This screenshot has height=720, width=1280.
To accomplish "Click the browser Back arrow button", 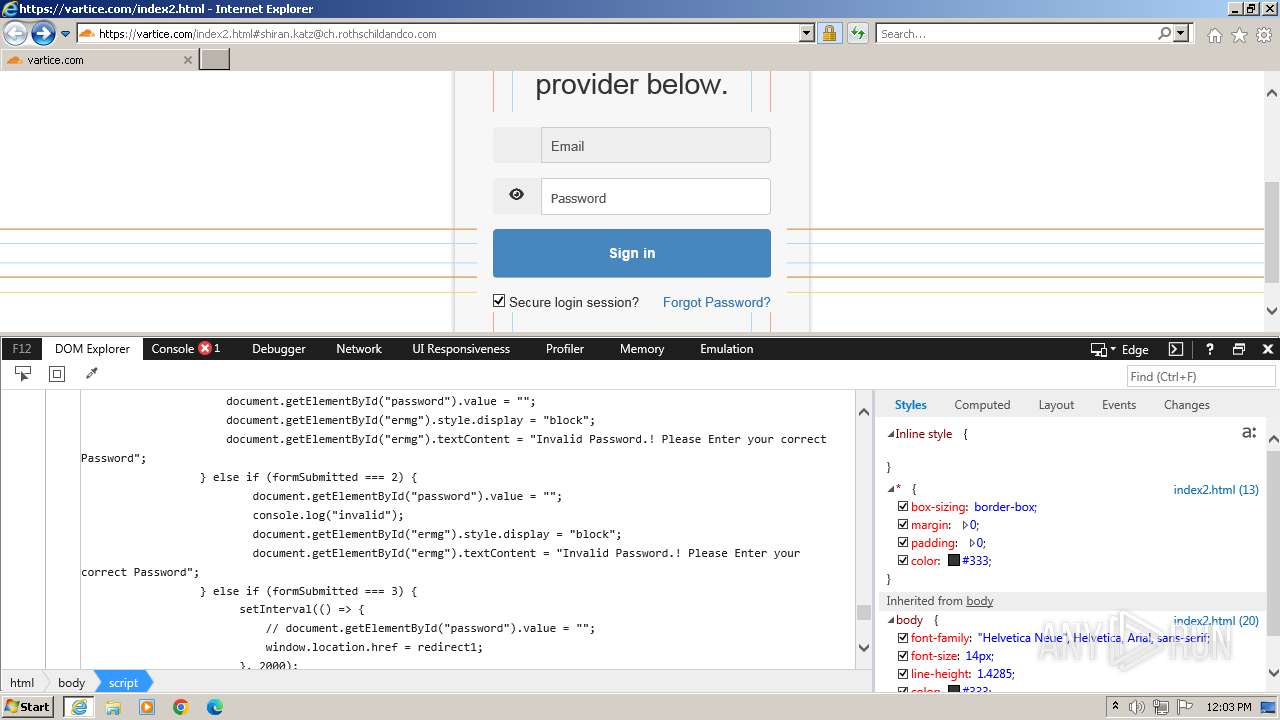I will (x=16, y=34).
